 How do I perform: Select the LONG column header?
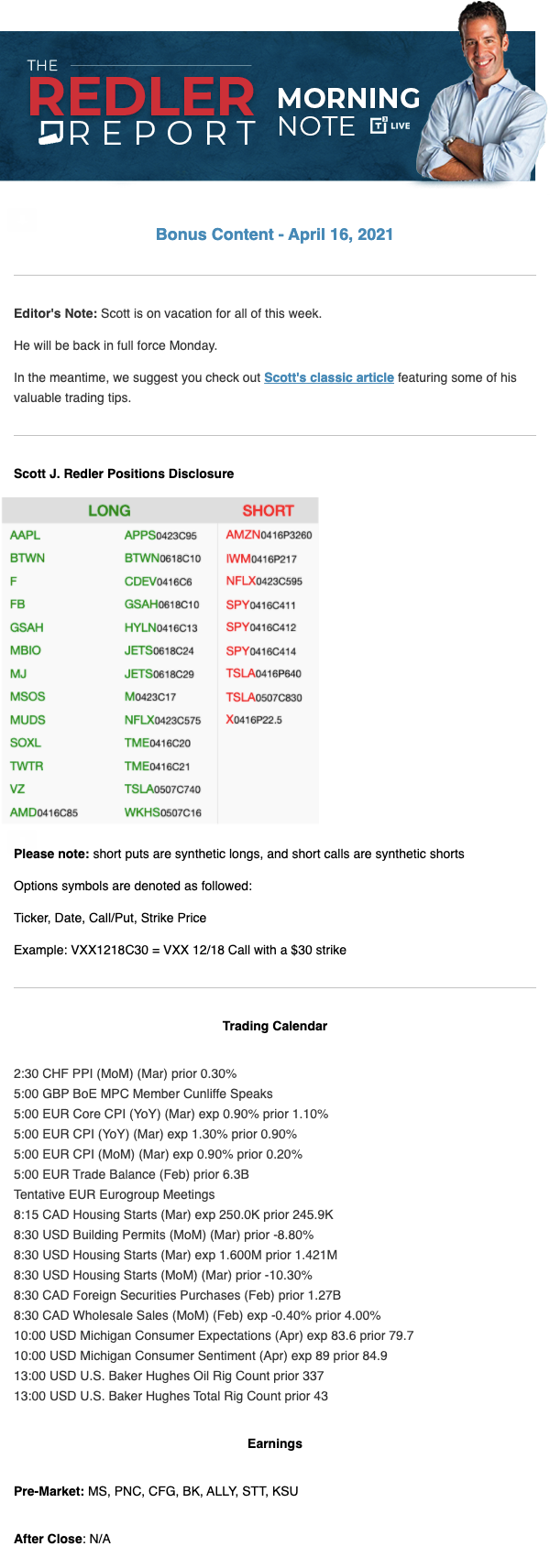(x=109, y=510)
